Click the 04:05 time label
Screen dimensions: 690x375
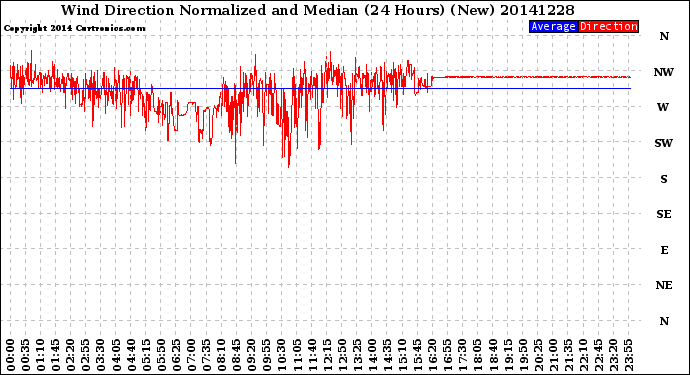[x=116, y=355]
